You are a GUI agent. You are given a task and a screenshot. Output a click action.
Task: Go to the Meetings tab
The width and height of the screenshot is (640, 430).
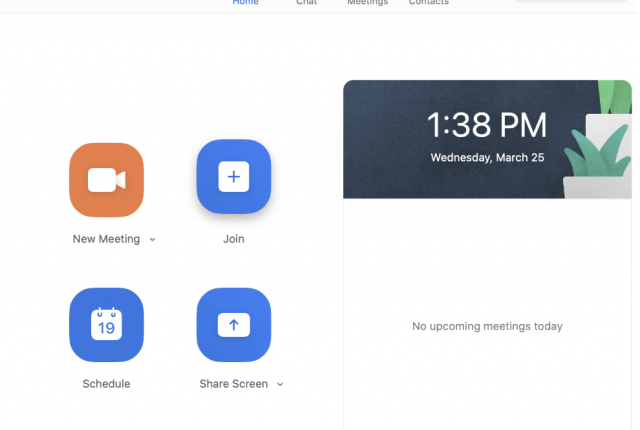click(x=368, y=2)
